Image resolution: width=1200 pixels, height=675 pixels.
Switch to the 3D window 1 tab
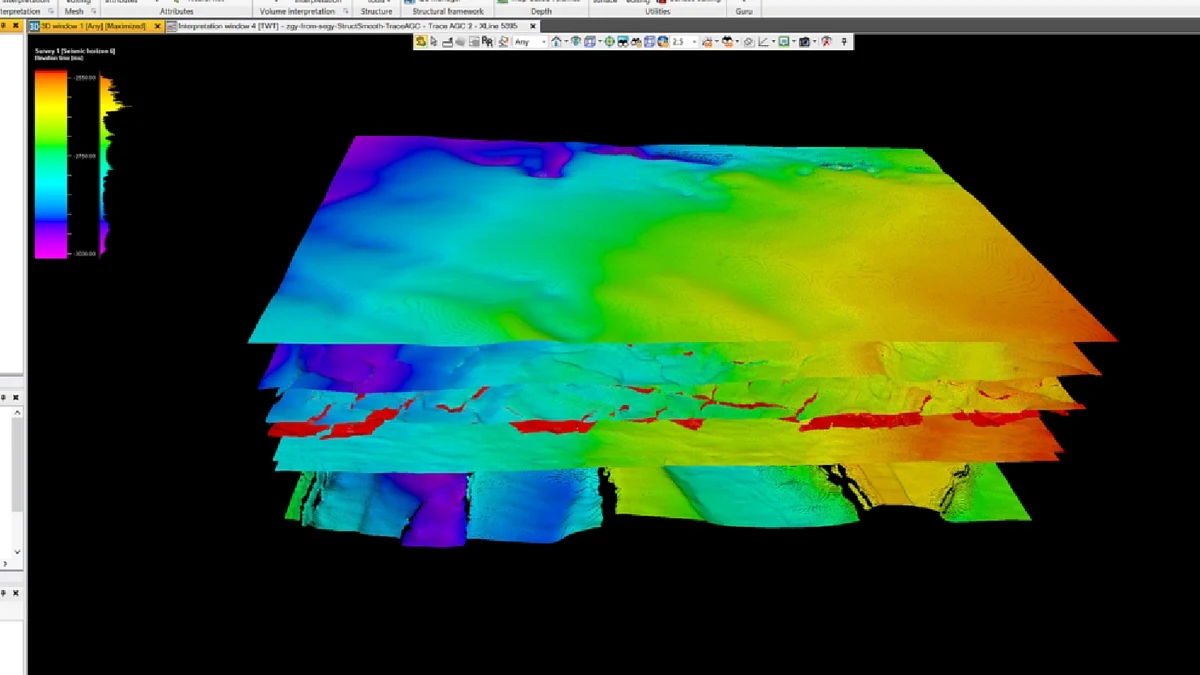click(96, 26)
